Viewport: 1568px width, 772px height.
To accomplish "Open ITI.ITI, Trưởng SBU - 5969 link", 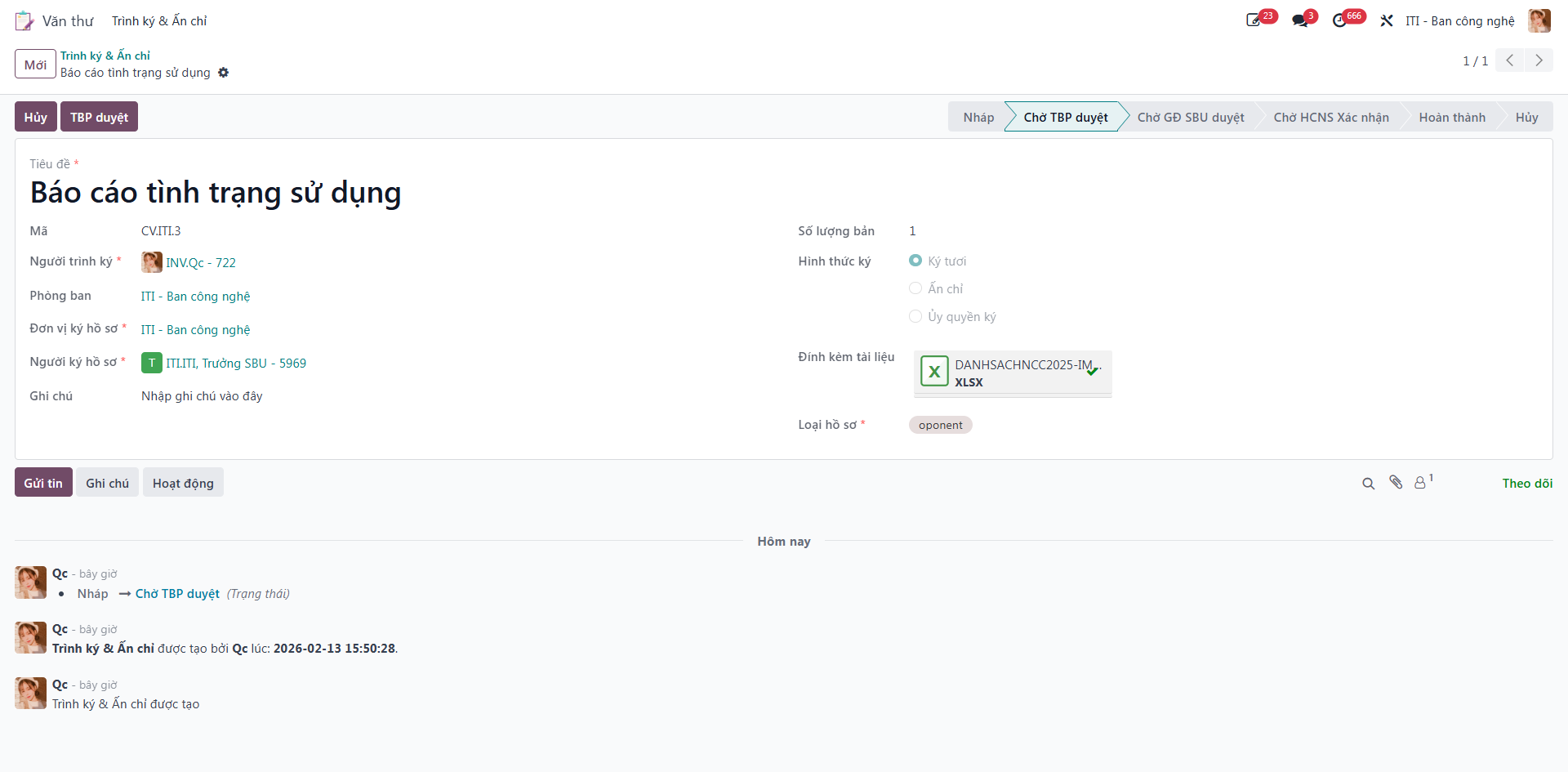I will tap(236, 363).
